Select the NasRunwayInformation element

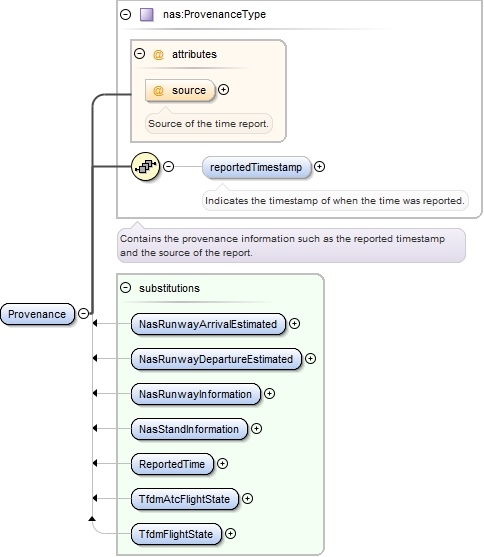coord(196,394)
